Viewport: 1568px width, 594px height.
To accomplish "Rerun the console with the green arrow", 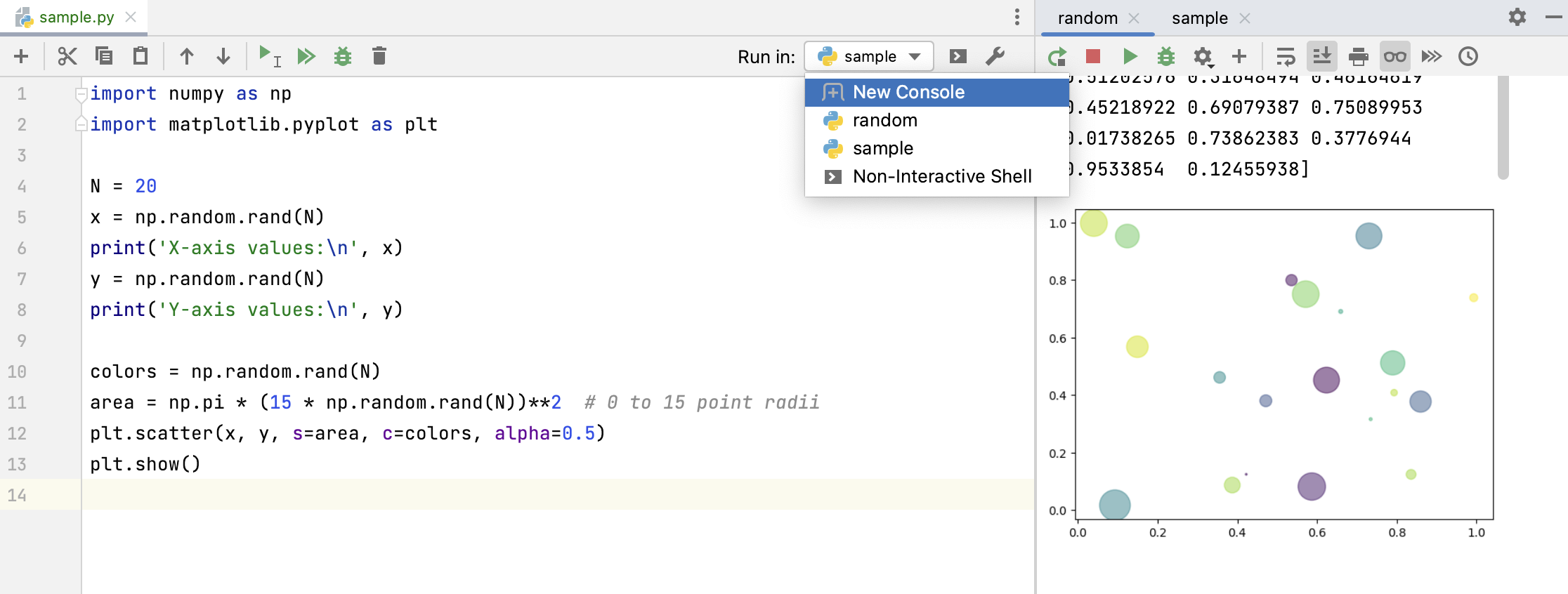I will (1057, 56).
